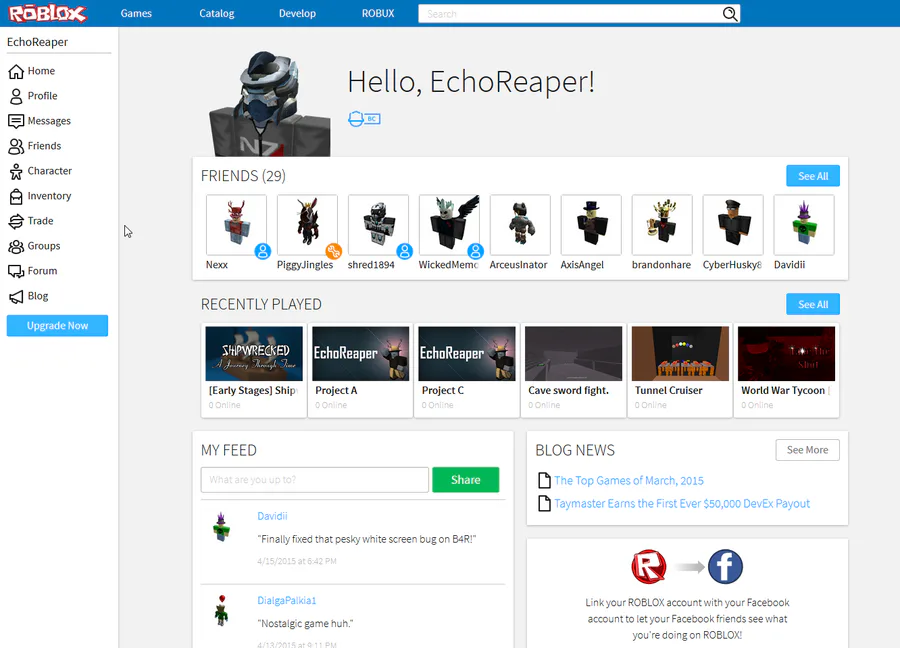Click the 4/15/2015 at 6:42 PM timestamp
This screenshot has height=648, width=900.
coord(297,561)
